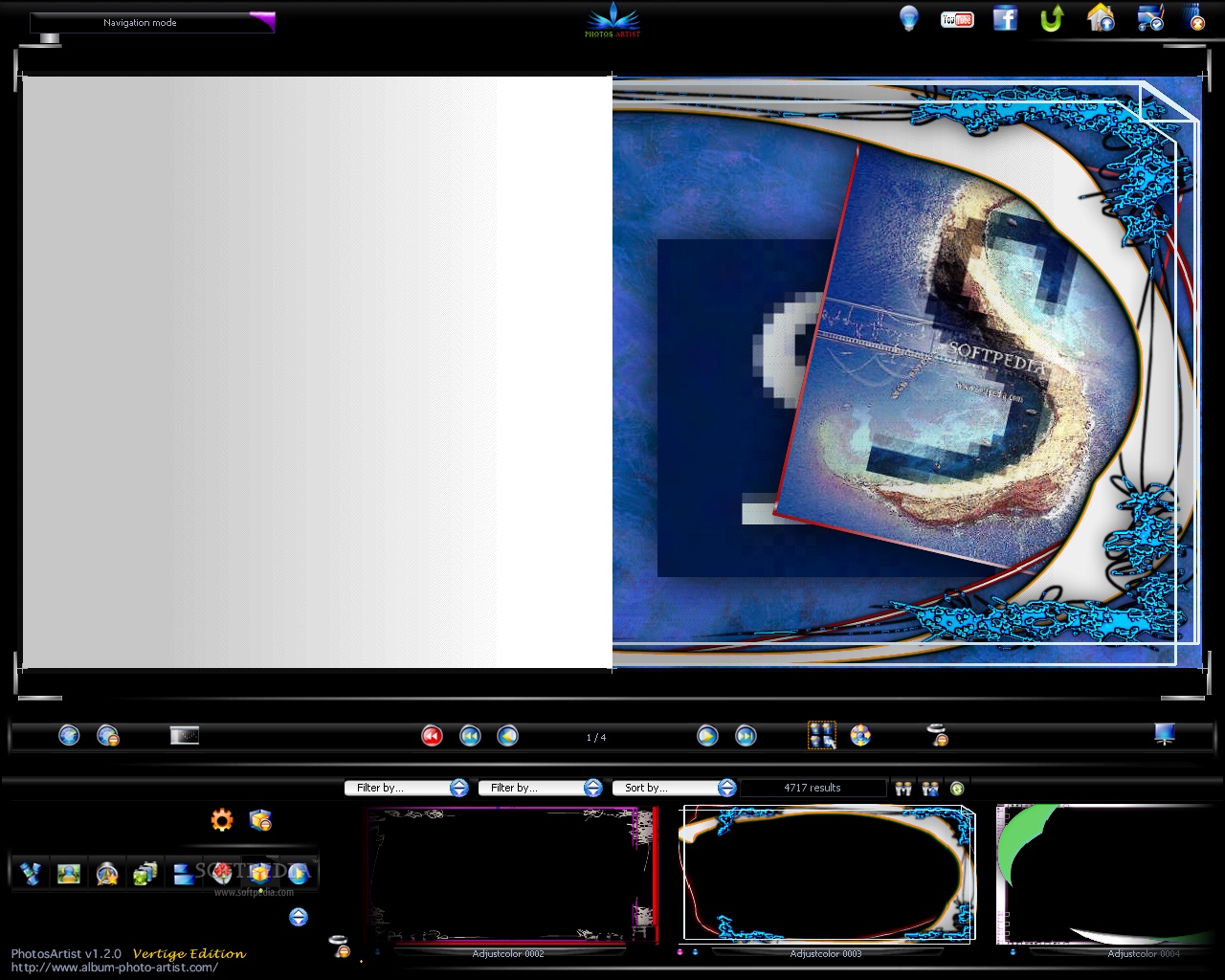1225x980 pixels.
Task: Click the blue up-down expander below toolbar
Action: tap(299, 917)
